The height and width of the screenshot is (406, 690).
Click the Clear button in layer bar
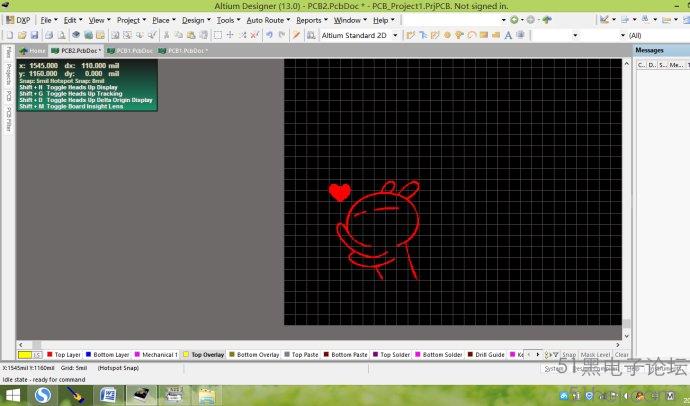click(621, 355)
